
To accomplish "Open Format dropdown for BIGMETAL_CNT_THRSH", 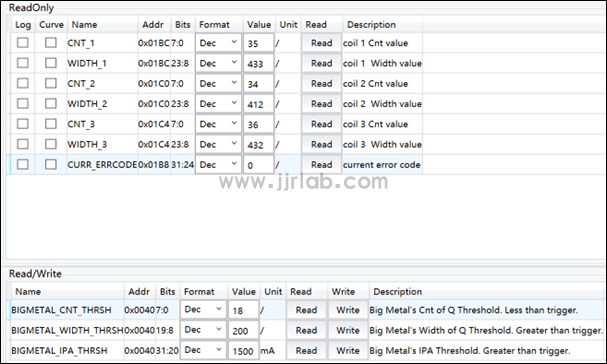I will pos(203,309).
